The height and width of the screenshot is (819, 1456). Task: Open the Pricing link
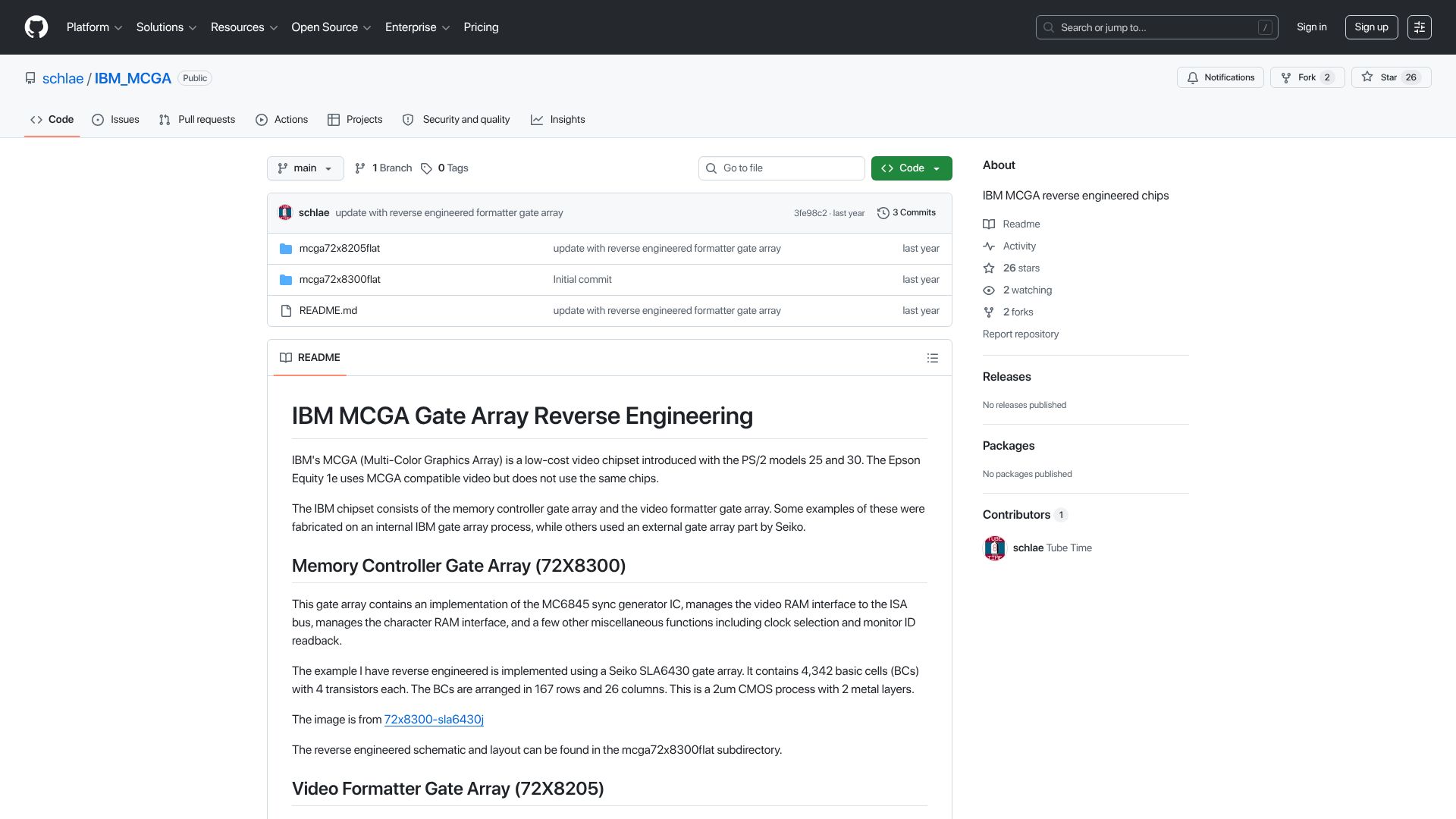[x=481, y=27]
